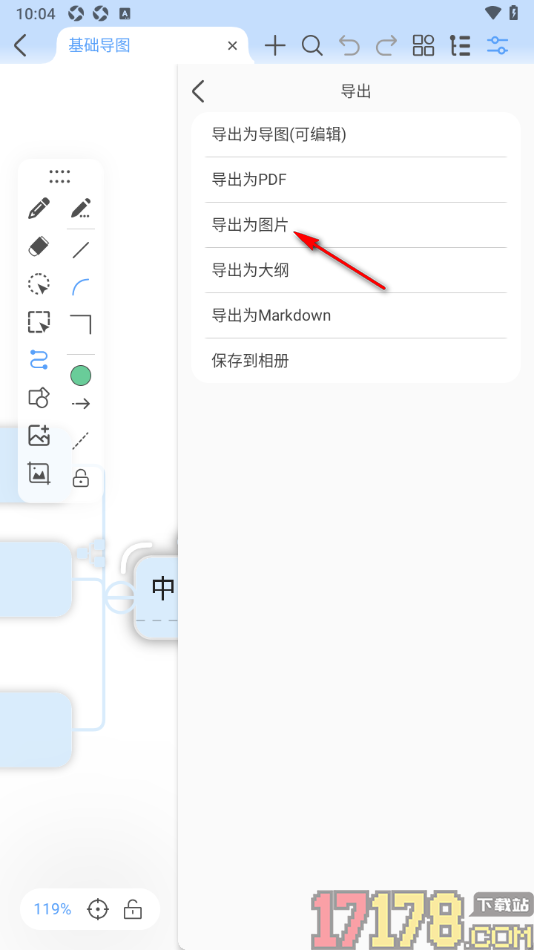
Task: Grab the toolbar dotted handle
Action: [59, 176]
